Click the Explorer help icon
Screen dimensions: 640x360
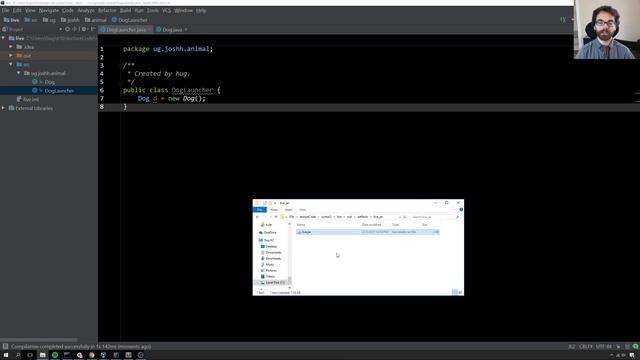pos(461,210)
